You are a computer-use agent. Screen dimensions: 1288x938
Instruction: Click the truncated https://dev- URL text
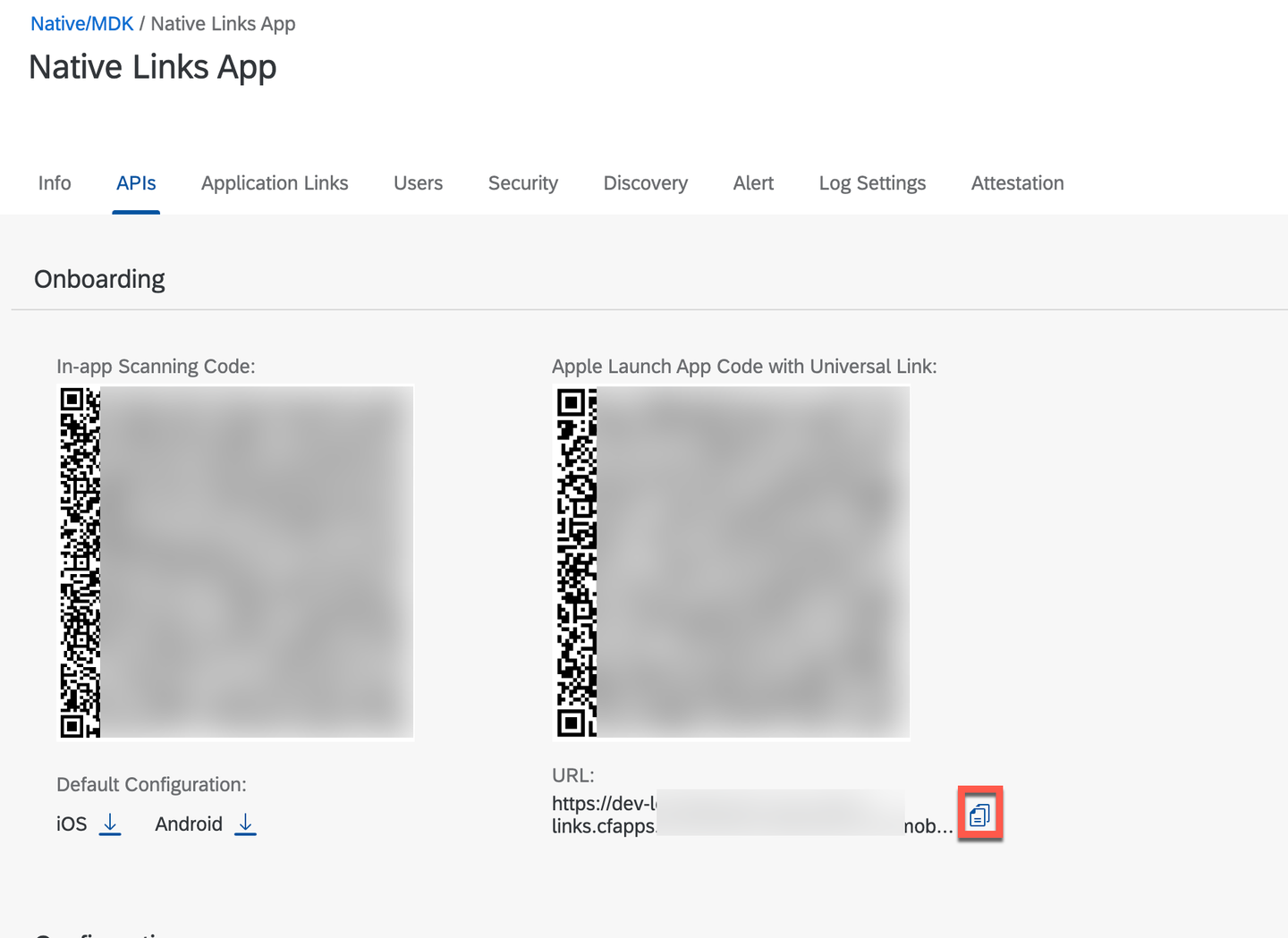point(752,815)
